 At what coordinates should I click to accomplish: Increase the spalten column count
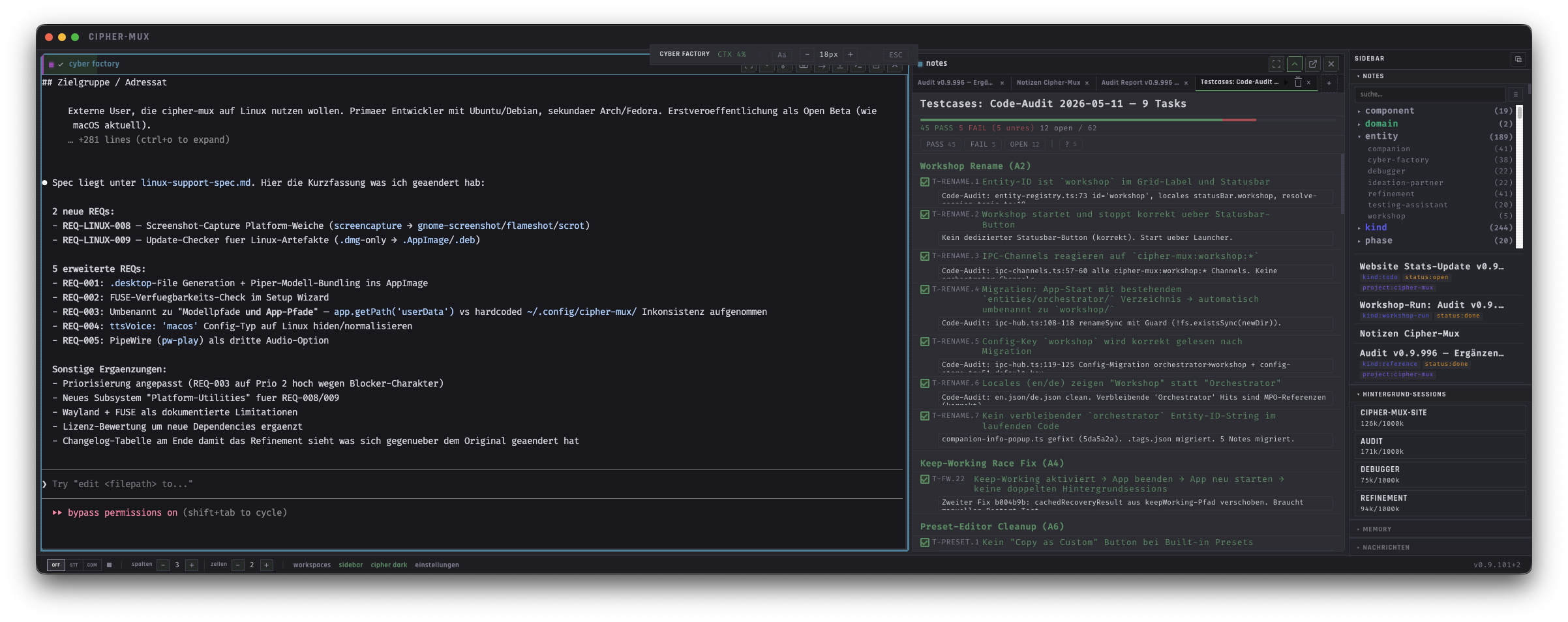(x=192, y=565)
